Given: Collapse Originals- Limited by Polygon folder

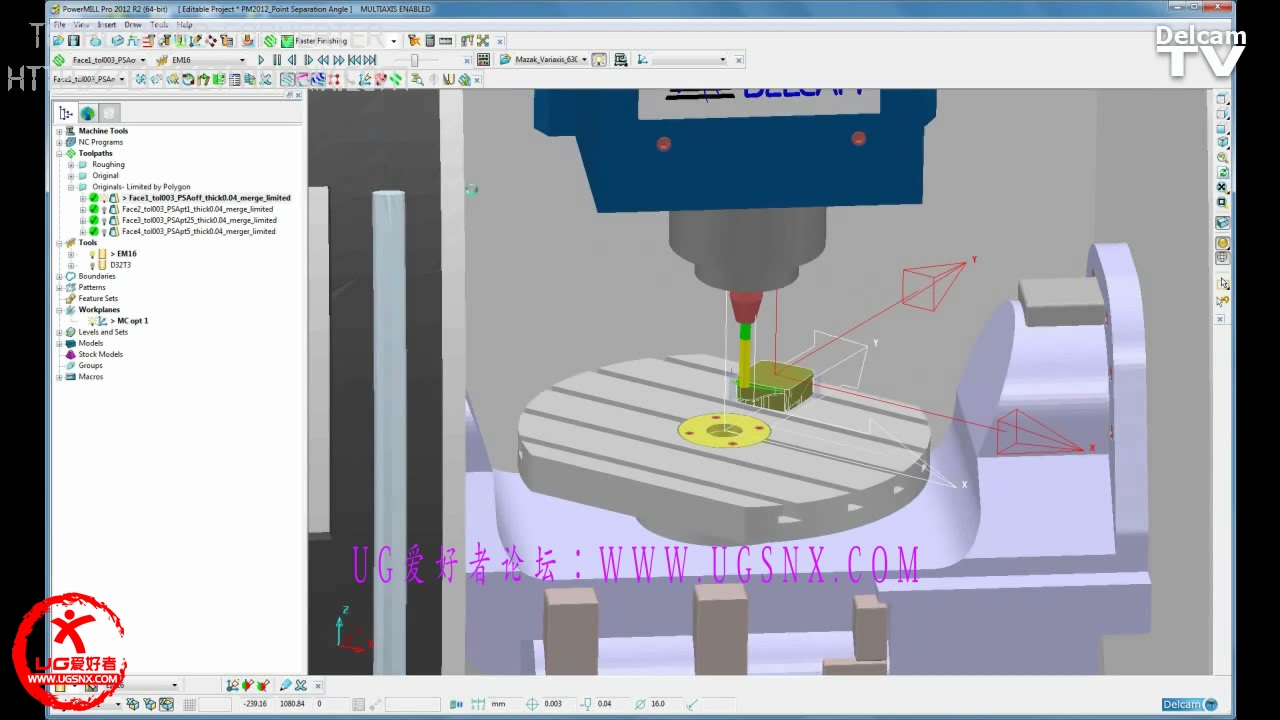Looking at the screenshot, I should [x=71, y=187].
